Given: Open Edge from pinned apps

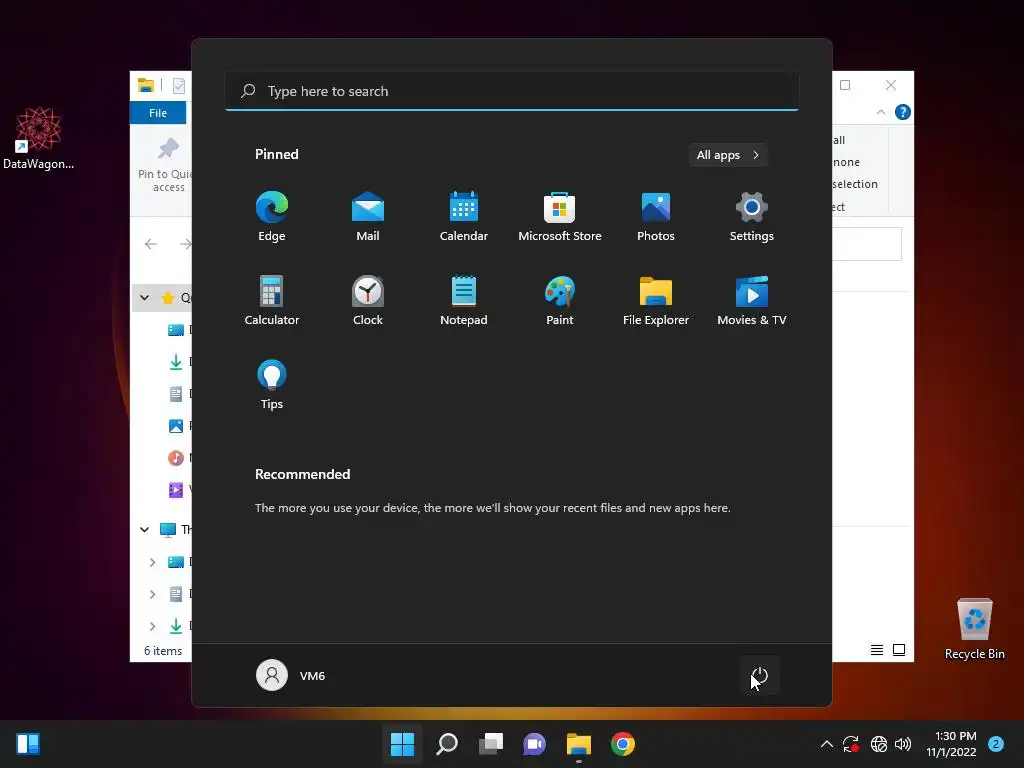Looking at the screenshot, I should pyautogui.click(x=272, y=217).
